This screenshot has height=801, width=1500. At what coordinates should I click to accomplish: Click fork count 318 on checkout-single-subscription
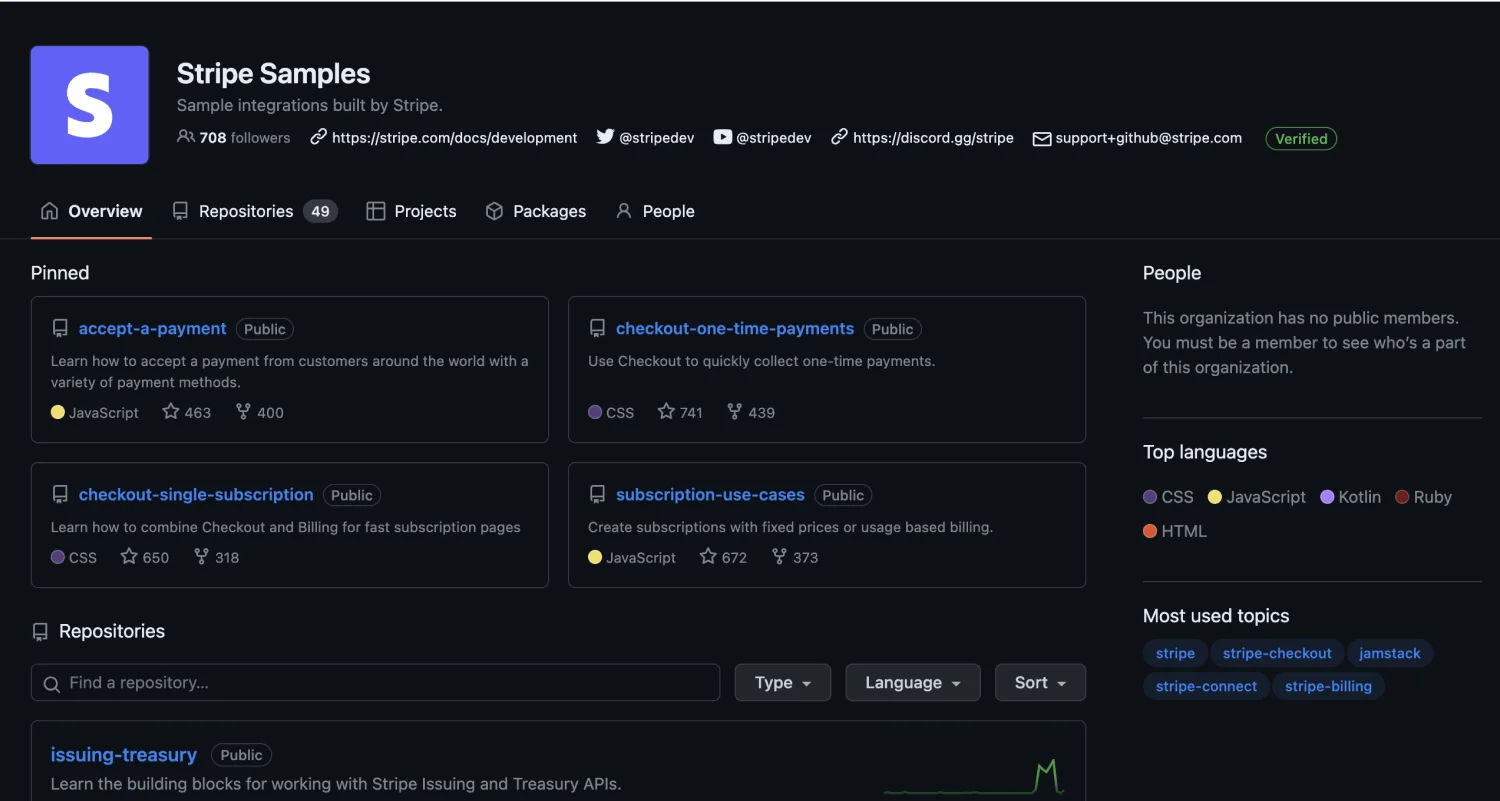(217, 557)
